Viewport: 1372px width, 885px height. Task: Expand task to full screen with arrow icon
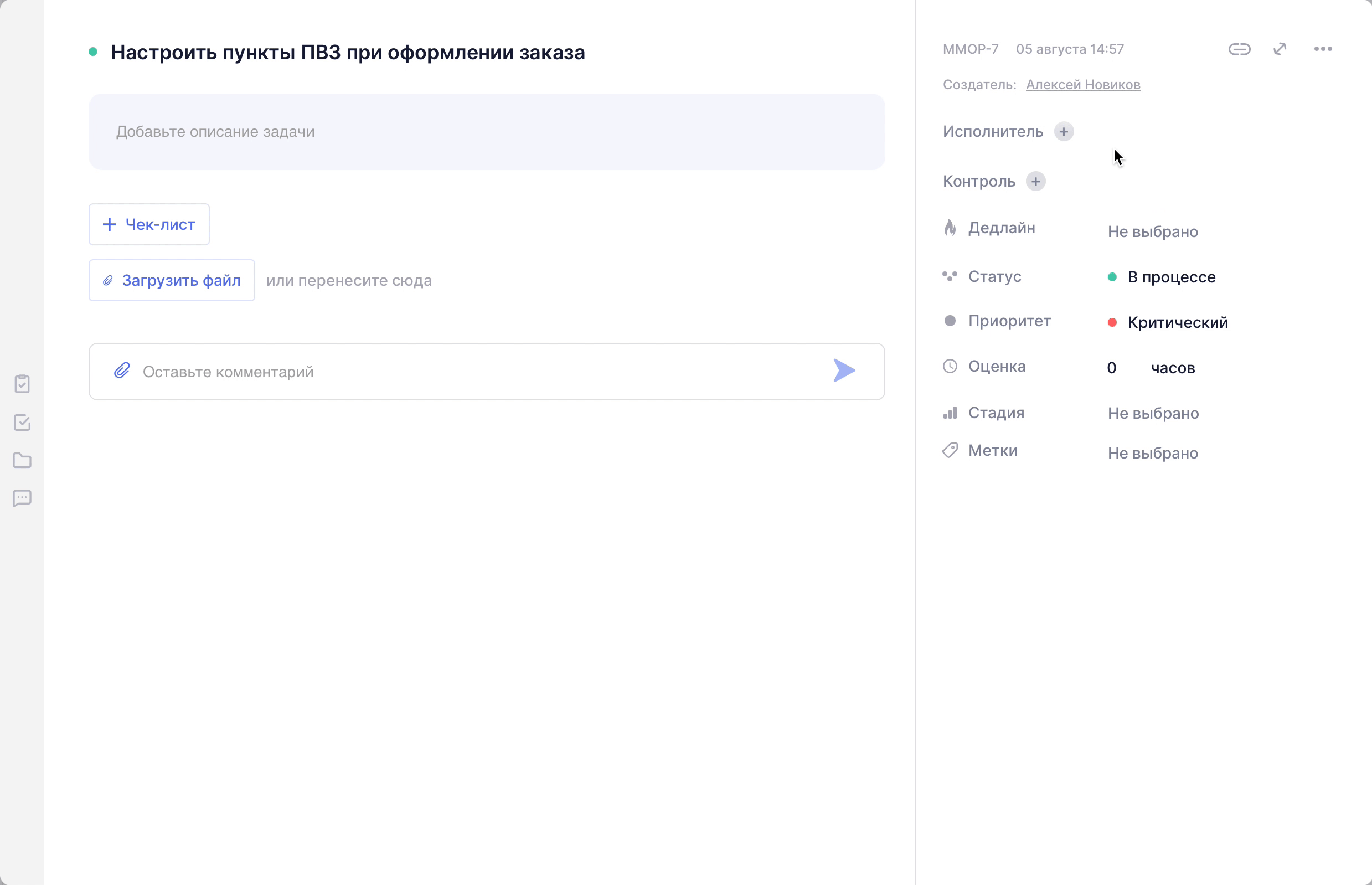1280,49
